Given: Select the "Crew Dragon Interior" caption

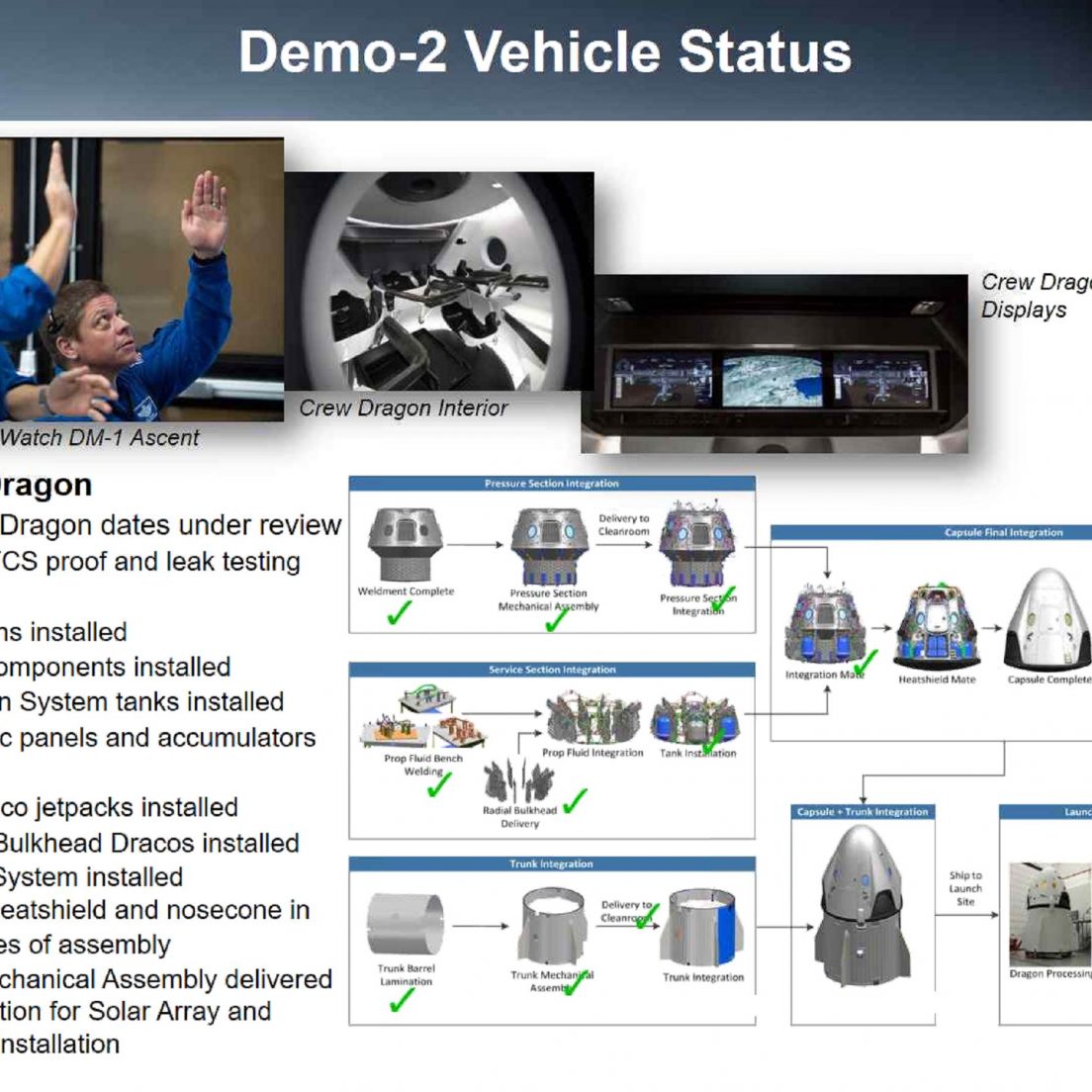Looking at the screenshot, I should point(404,409).
